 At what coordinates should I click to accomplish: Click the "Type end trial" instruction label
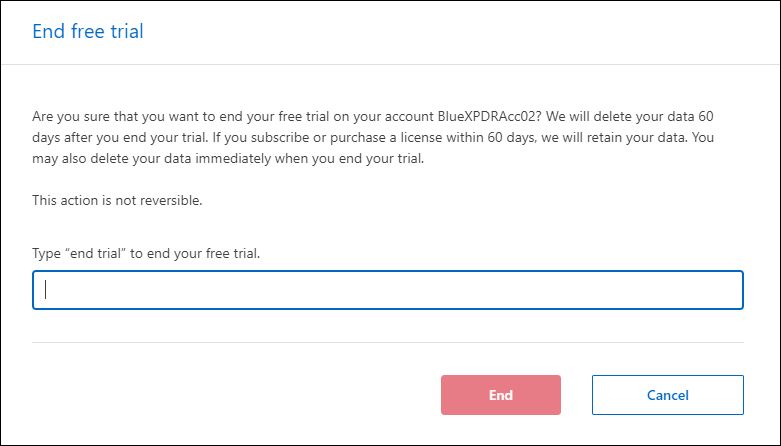coord(146,253)
